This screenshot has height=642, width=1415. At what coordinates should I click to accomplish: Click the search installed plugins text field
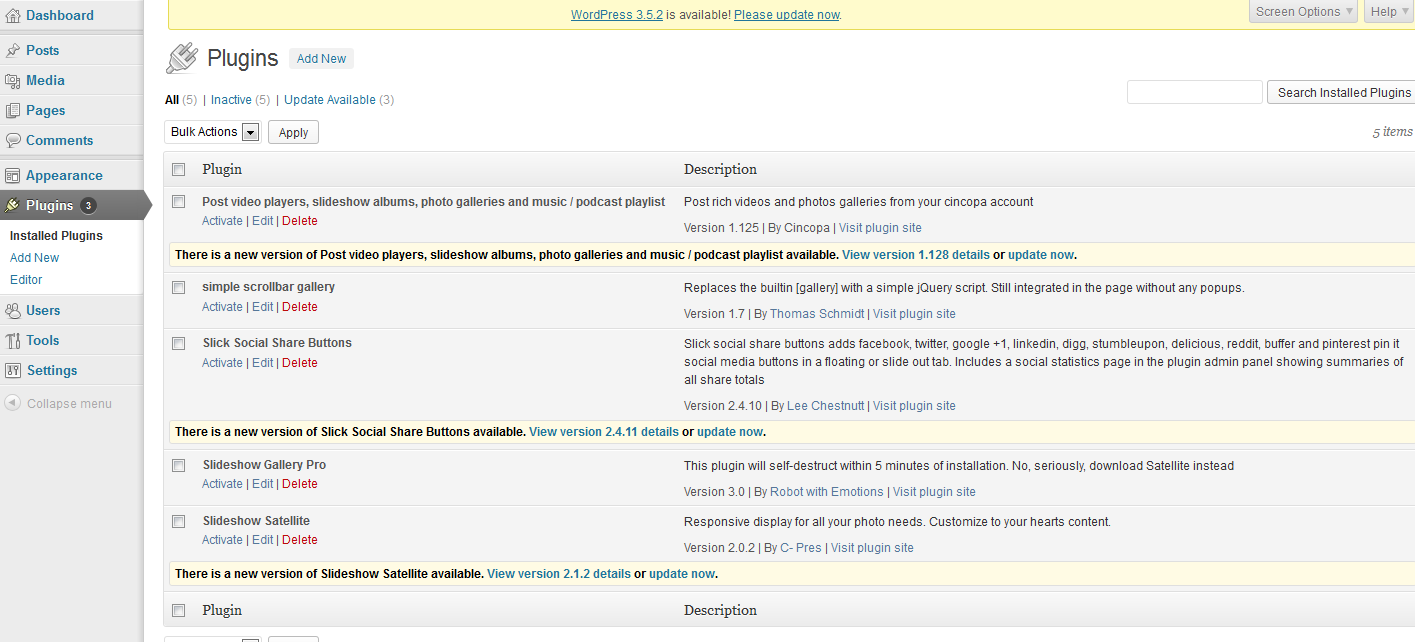click(x=1194, y=92)
